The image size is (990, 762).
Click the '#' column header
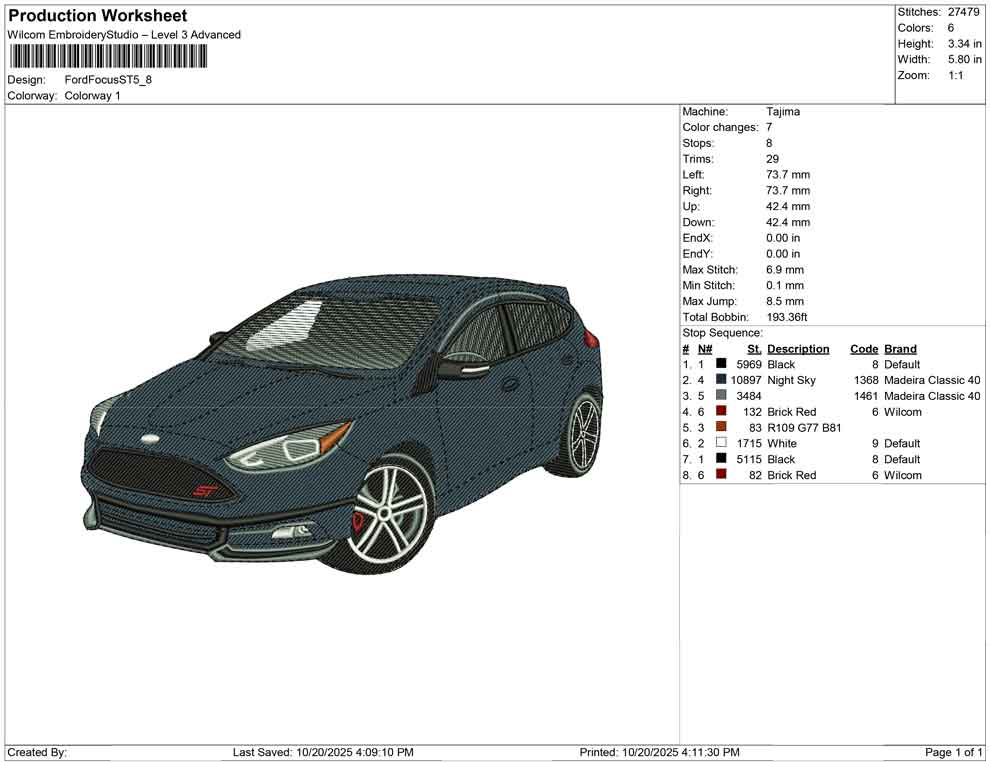coord(686,349)
